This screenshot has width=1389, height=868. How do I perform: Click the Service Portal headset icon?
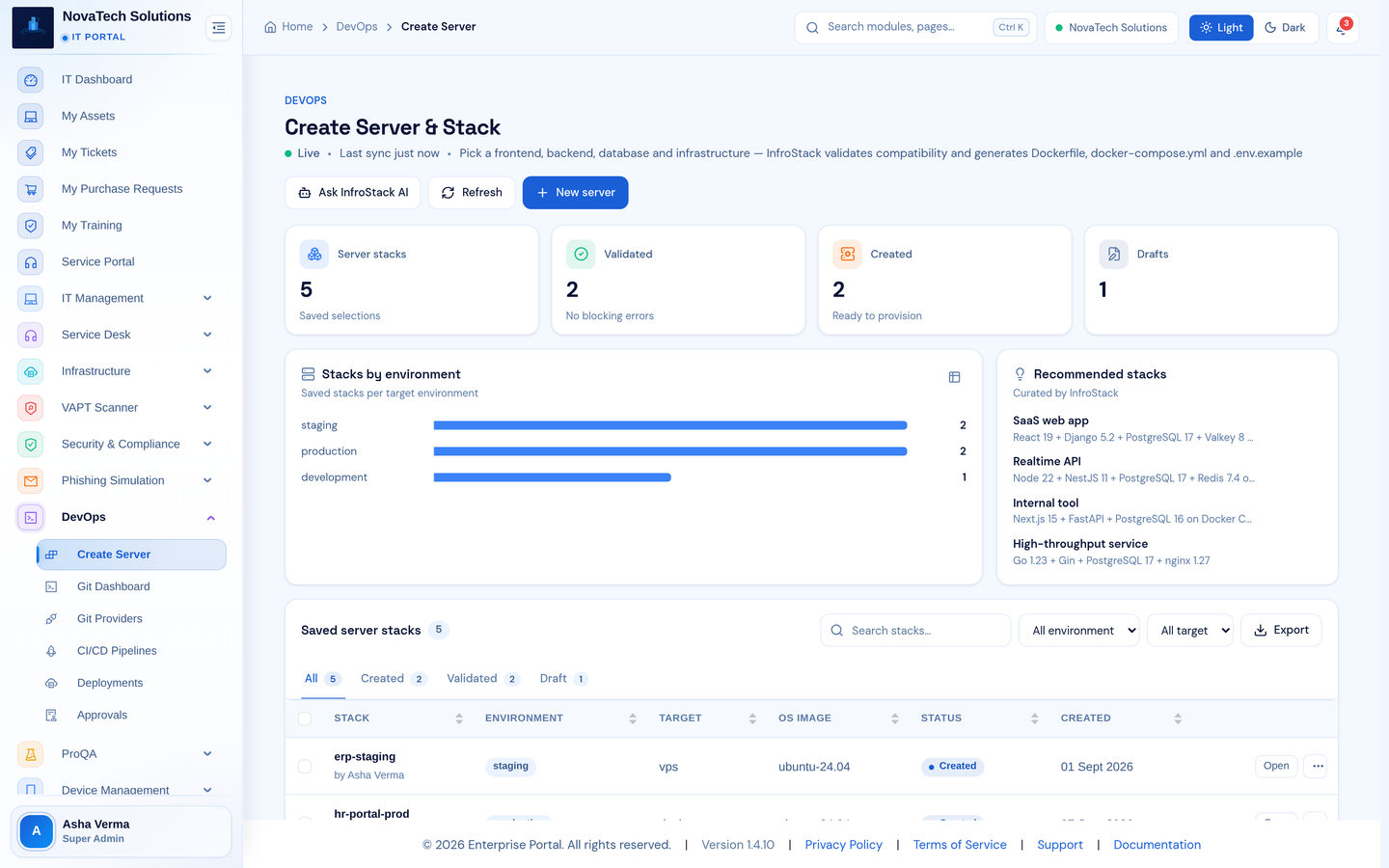click(x=31, y=262)
